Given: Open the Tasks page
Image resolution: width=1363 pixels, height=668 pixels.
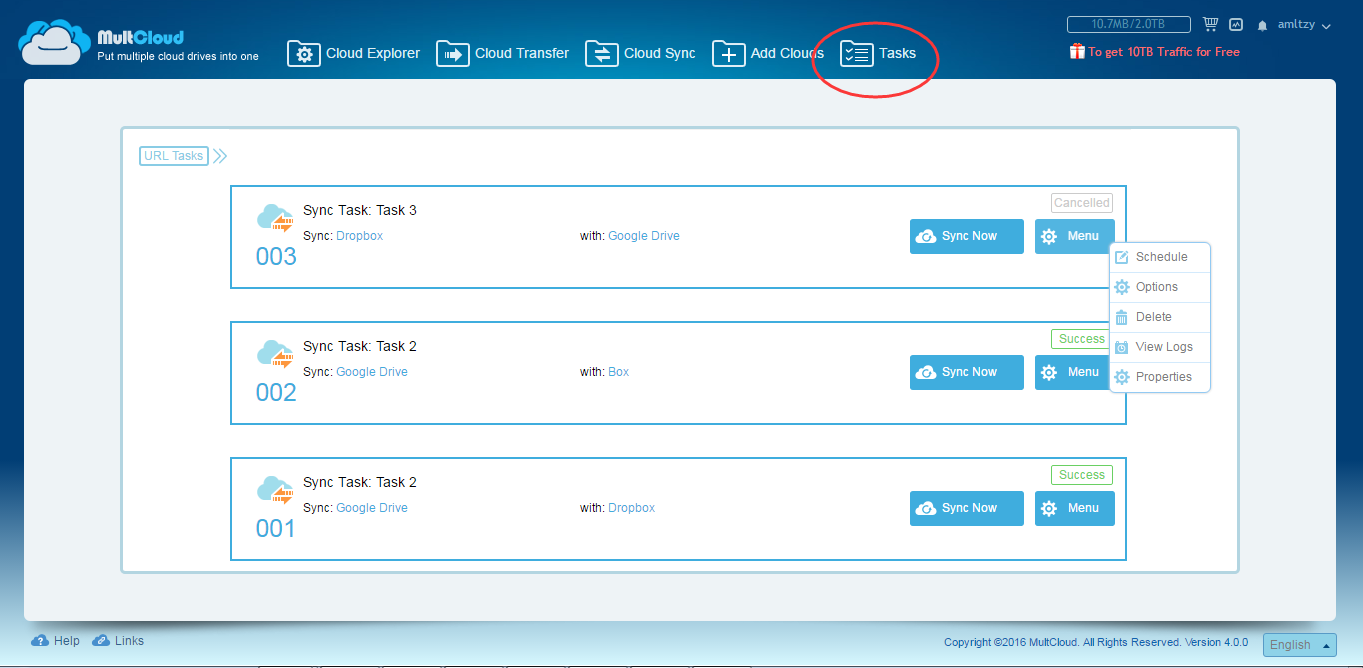Looking at the screenshot, I should click(878, 53).
